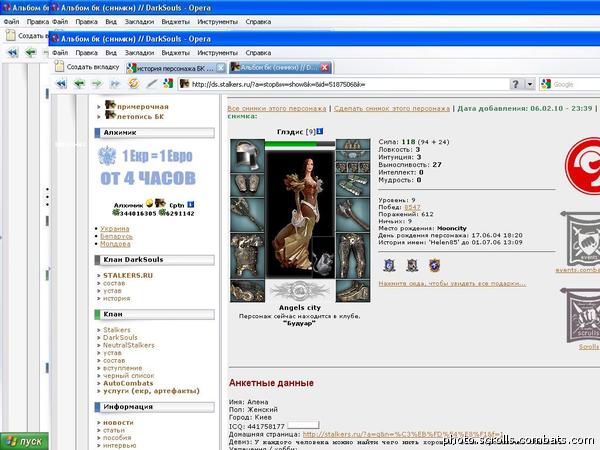Open the Закладки menu in the front window
This screenshot has width=600, height=450.
139,53
